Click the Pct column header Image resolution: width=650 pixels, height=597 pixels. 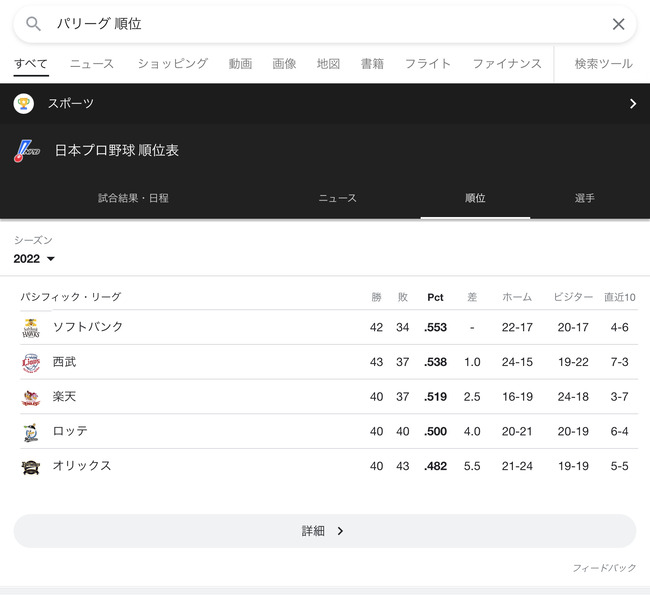(x=435, y=297)
